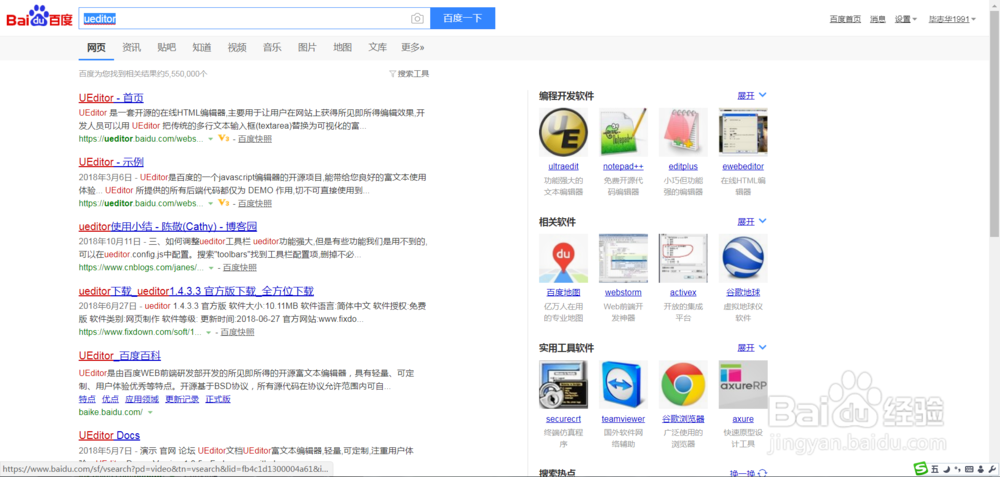The width and height of the screenshot is (1000, 477).
Task: Click the teamviewer icon
Action: (x=623, y=385)
